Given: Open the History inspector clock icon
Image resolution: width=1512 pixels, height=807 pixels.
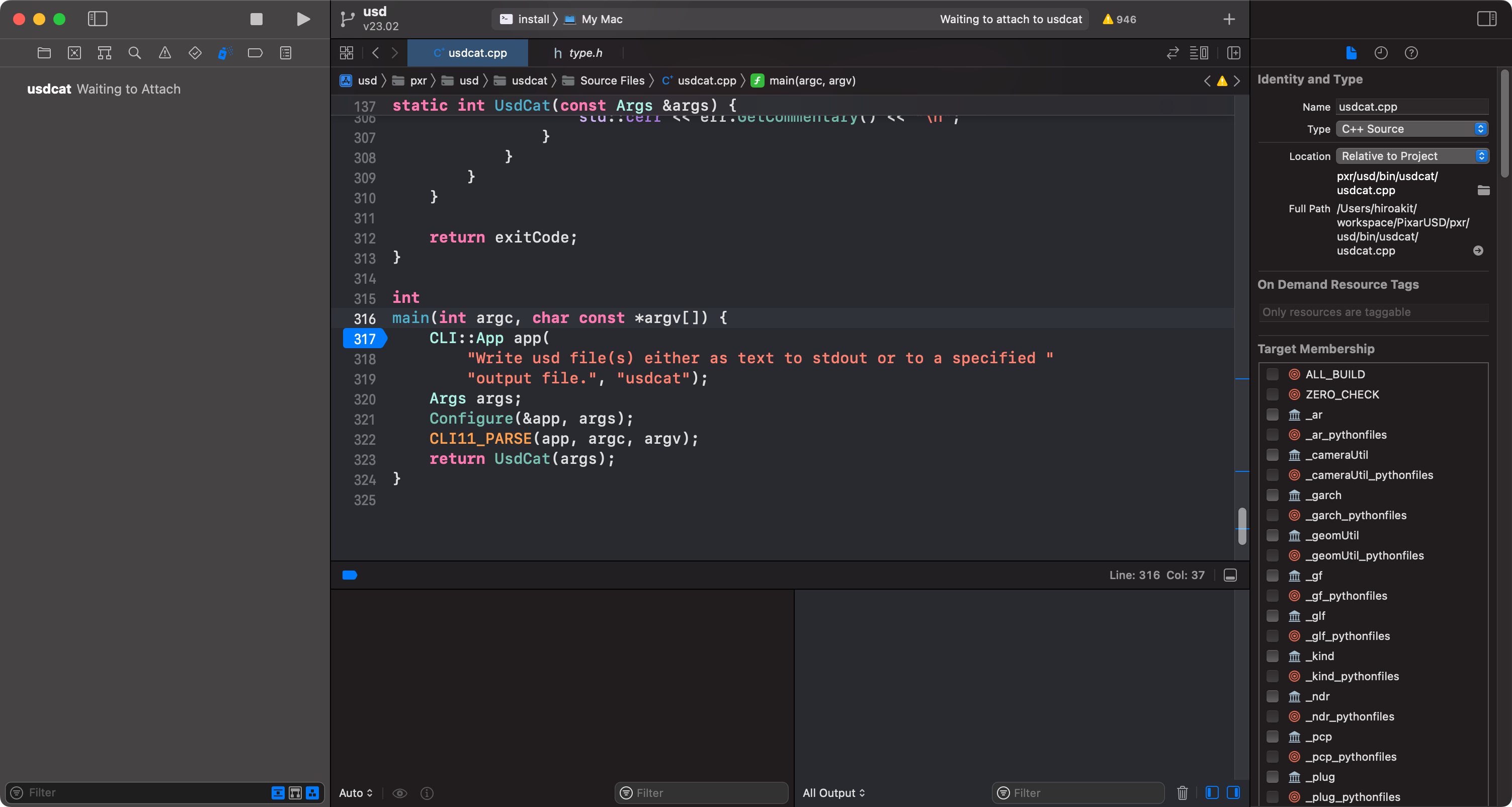Looking at the screenshot, I should click(x=1381, y=53).
